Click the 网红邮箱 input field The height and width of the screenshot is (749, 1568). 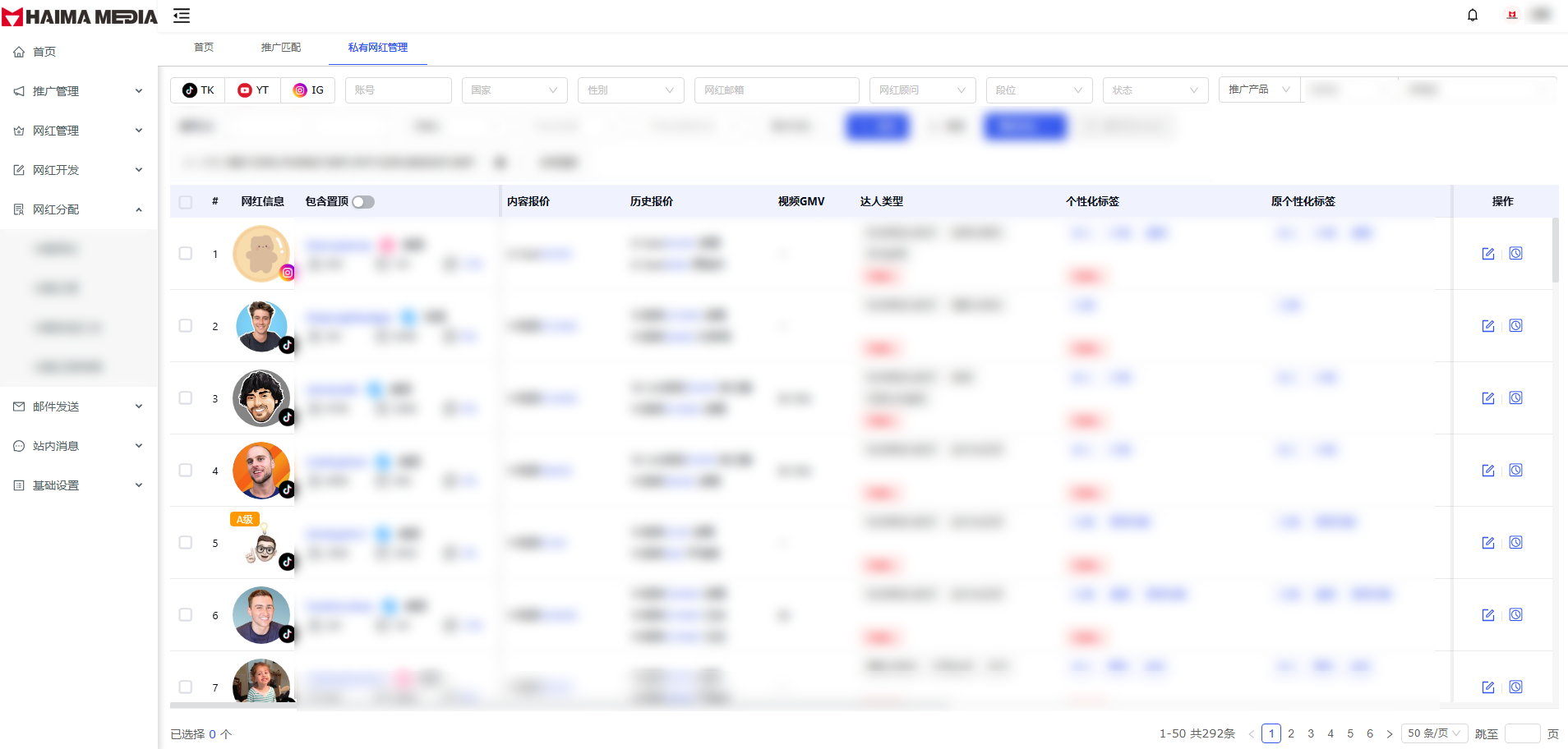[777, 90]
